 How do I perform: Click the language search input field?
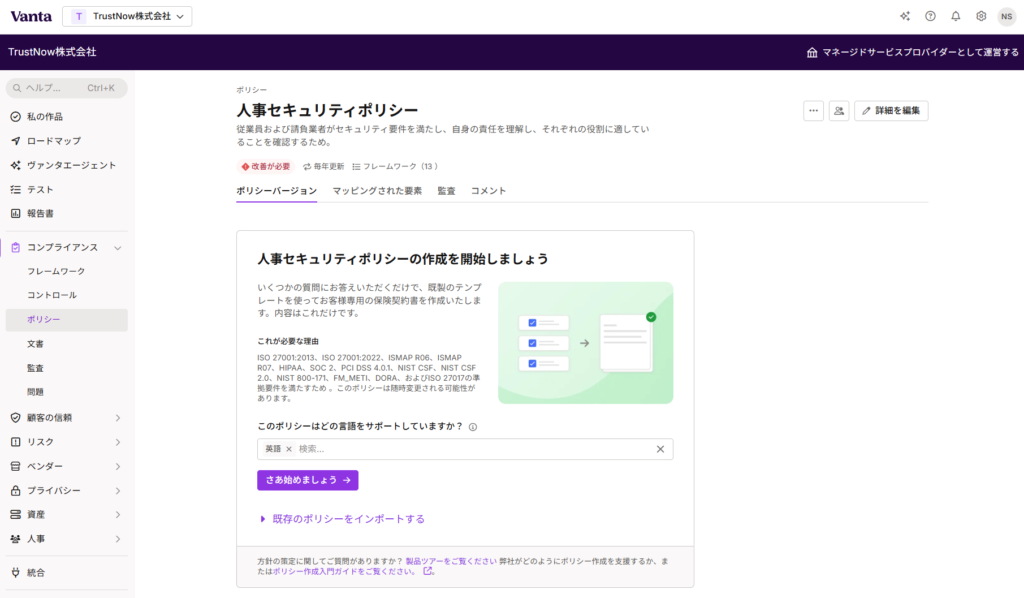pyautogui.click(x=470, y=449)
